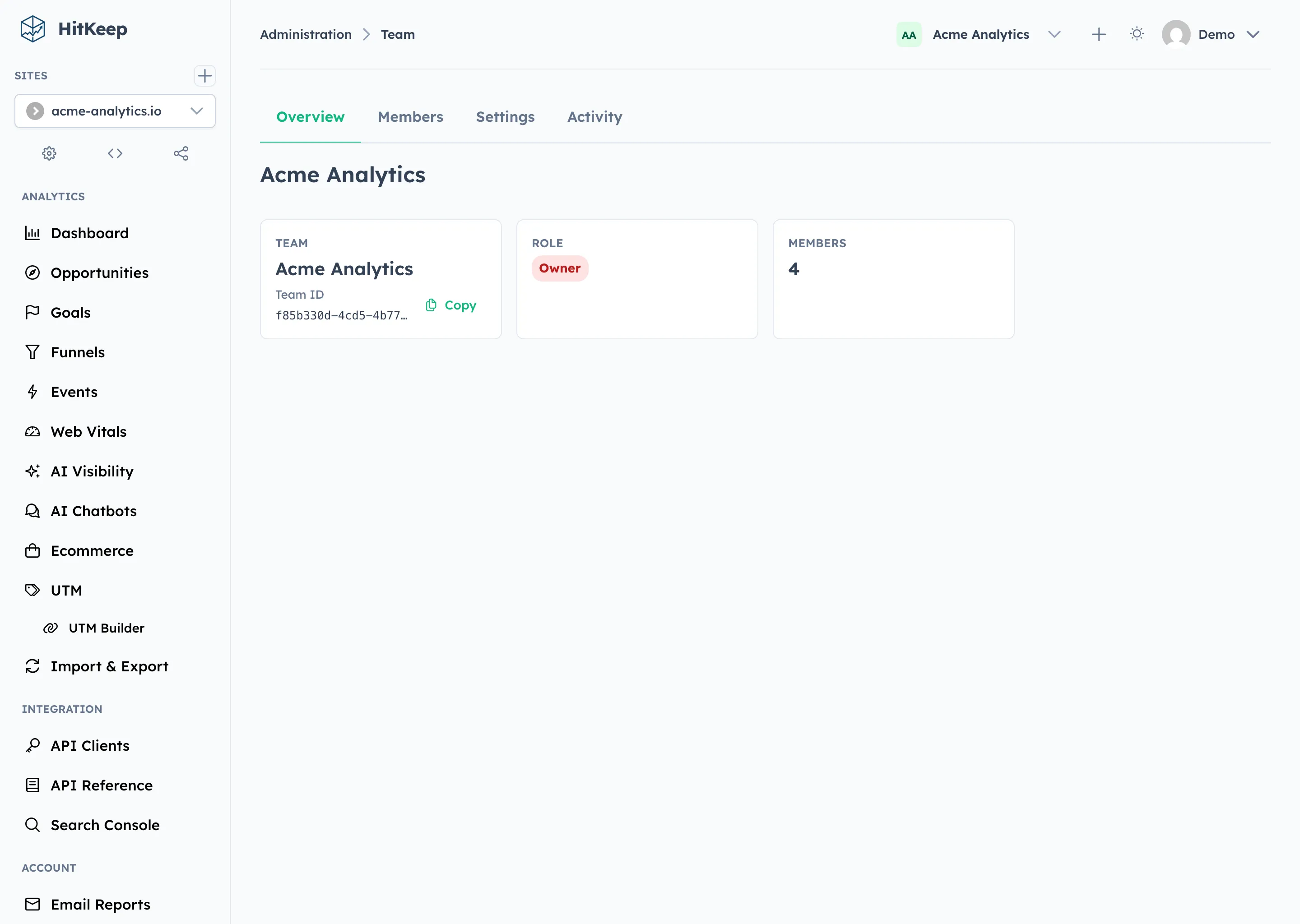The image size is (1300, 924).
Task: Navigate to AI Chatbots
Action: (x=115, y=511)
